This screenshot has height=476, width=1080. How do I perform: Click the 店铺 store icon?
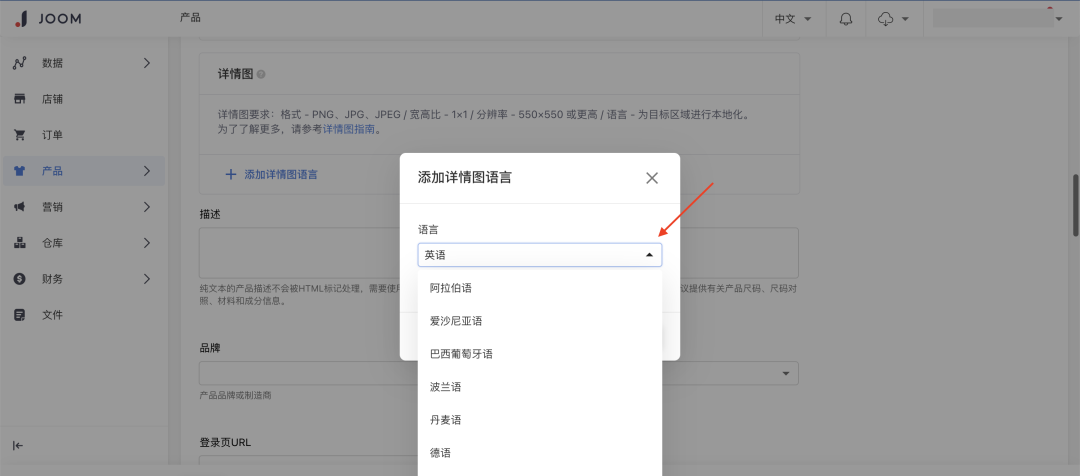tap(20, 99)
